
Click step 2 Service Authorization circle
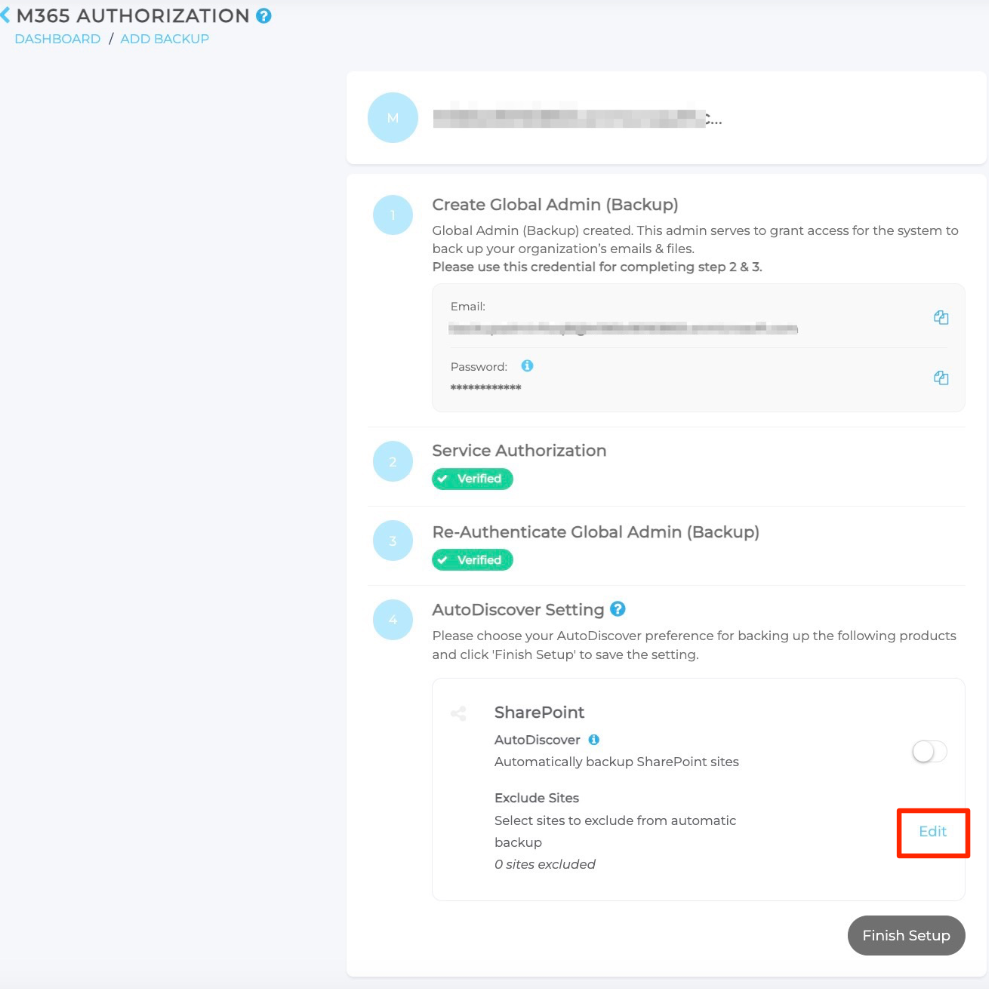click(392, 462)
